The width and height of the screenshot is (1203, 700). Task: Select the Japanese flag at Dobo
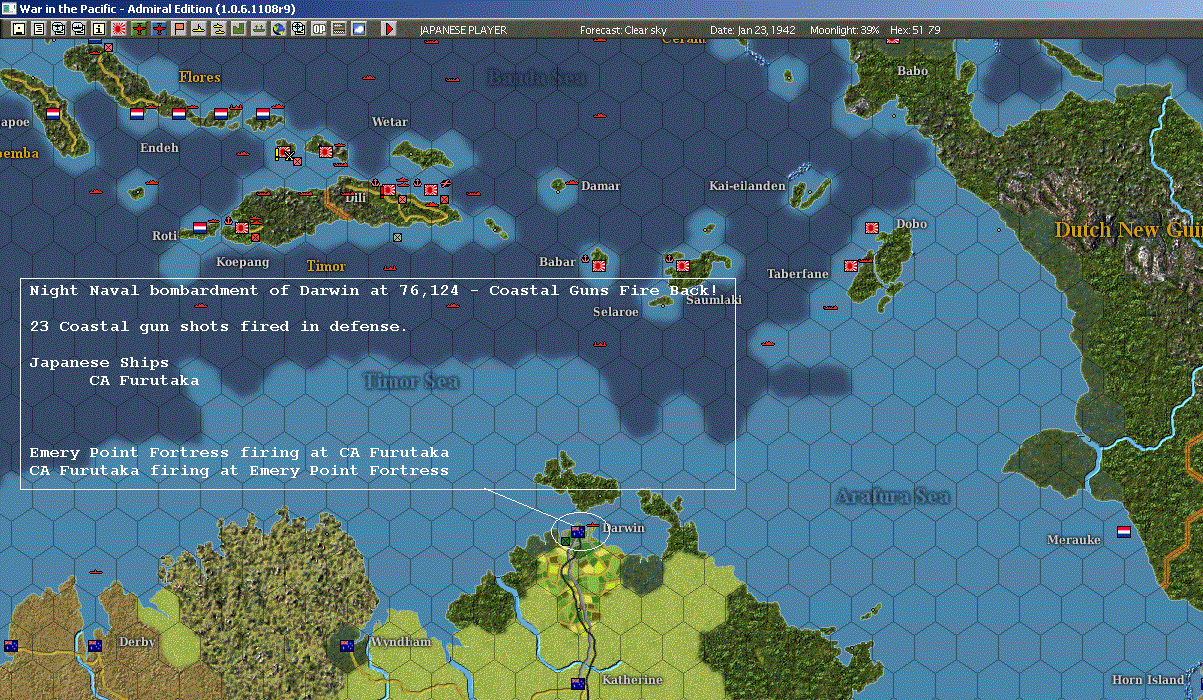pyautogui.click(x=871, y=228)
